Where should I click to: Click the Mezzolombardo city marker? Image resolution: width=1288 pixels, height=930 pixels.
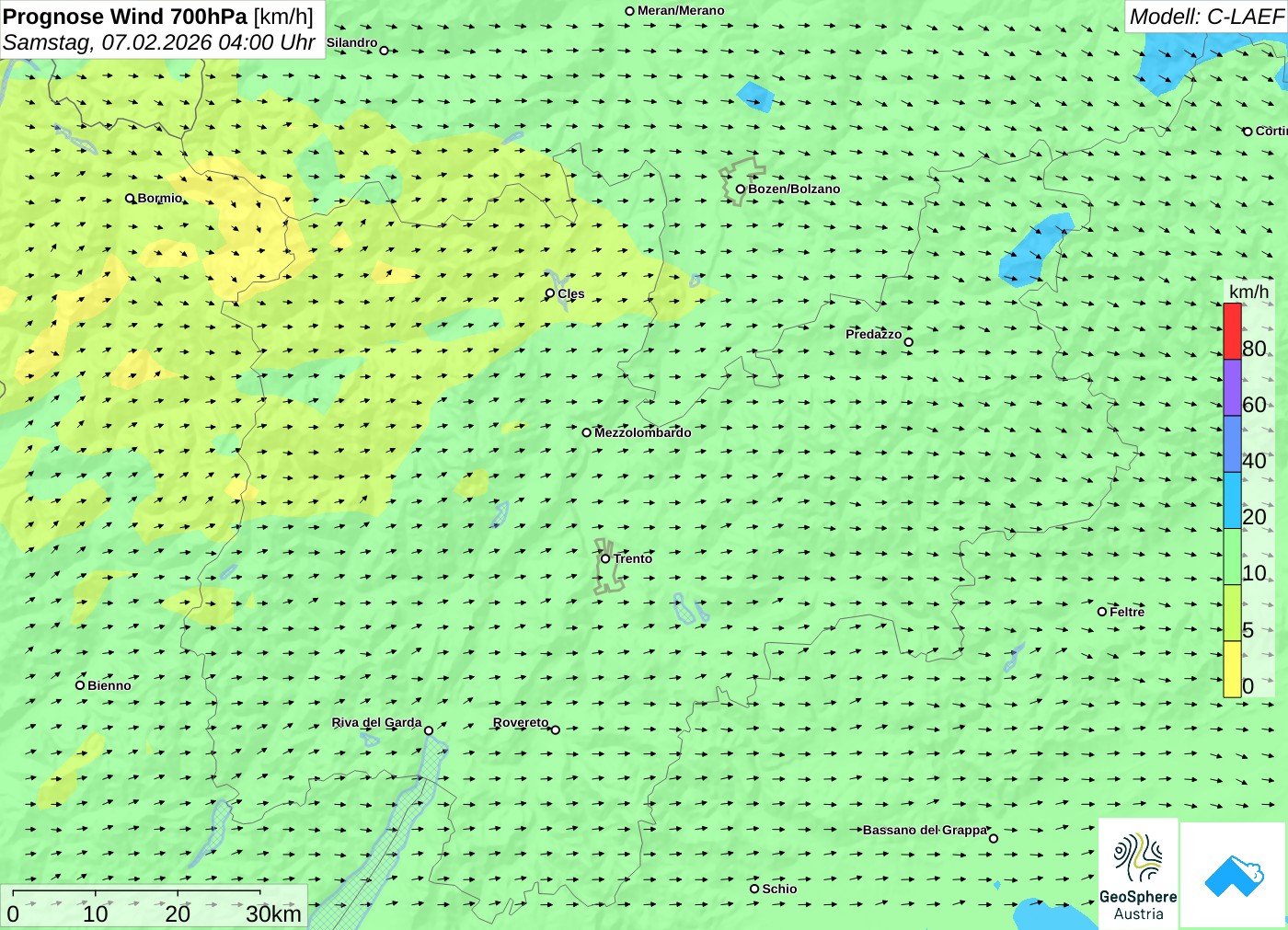click(587, 432)
